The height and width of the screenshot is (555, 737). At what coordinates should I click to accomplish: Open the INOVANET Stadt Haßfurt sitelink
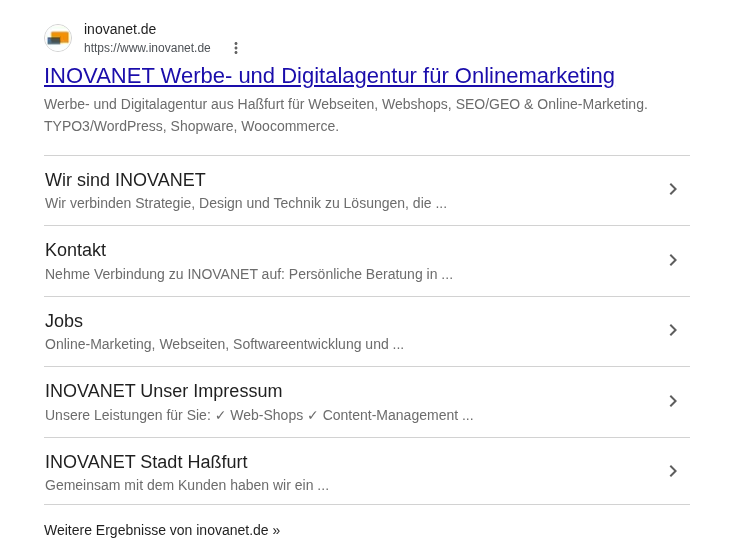click(146, 462)
